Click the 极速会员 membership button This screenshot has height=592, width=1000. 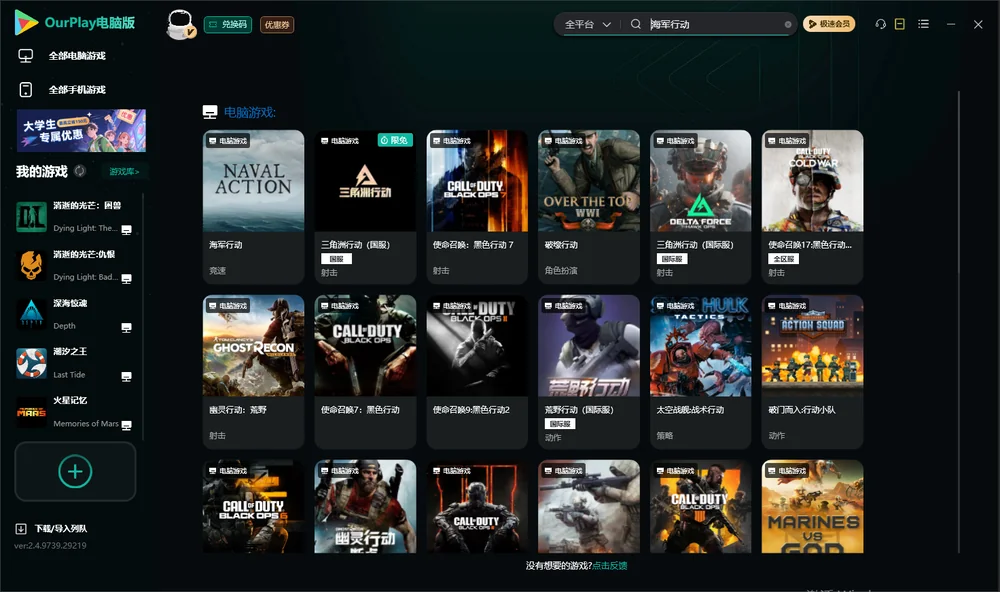tap(828, 24)
